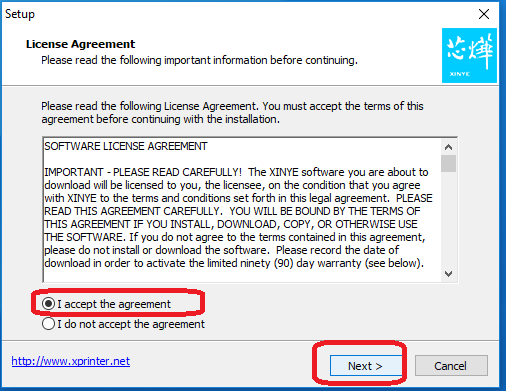This screenshot has height=391, width=506.
Task: Click the 'I accept the agreement' label text
Action: (x=114, y=304)
